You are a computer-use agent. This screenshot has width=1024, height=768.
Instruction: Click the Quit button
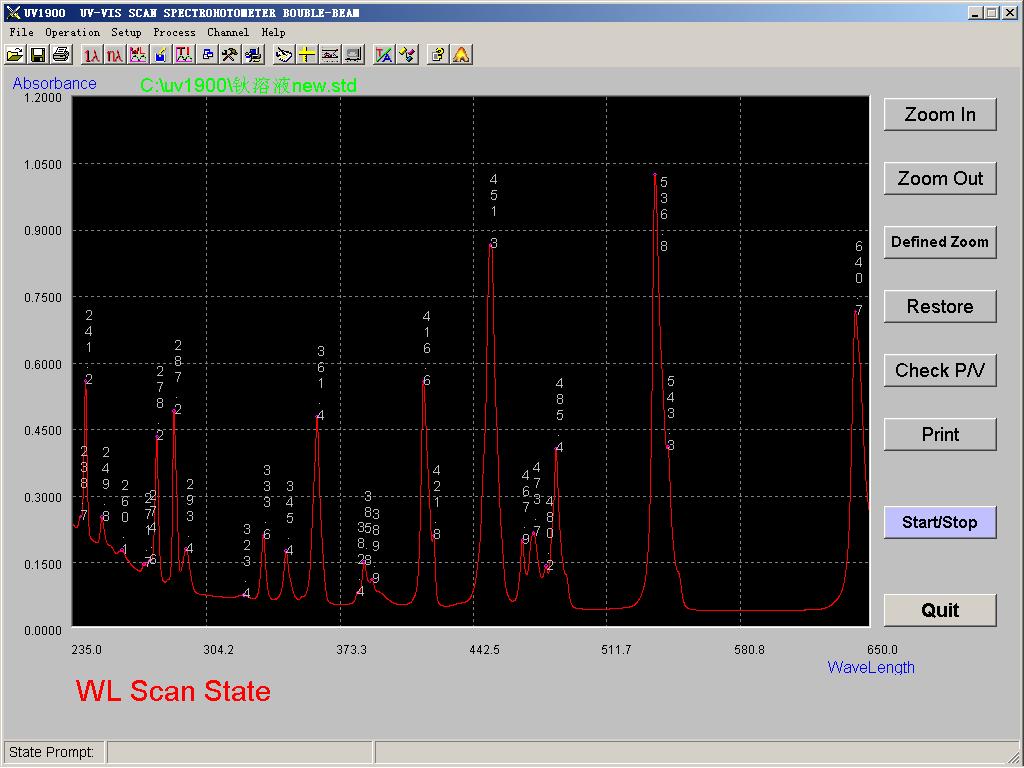coord(939,611)
